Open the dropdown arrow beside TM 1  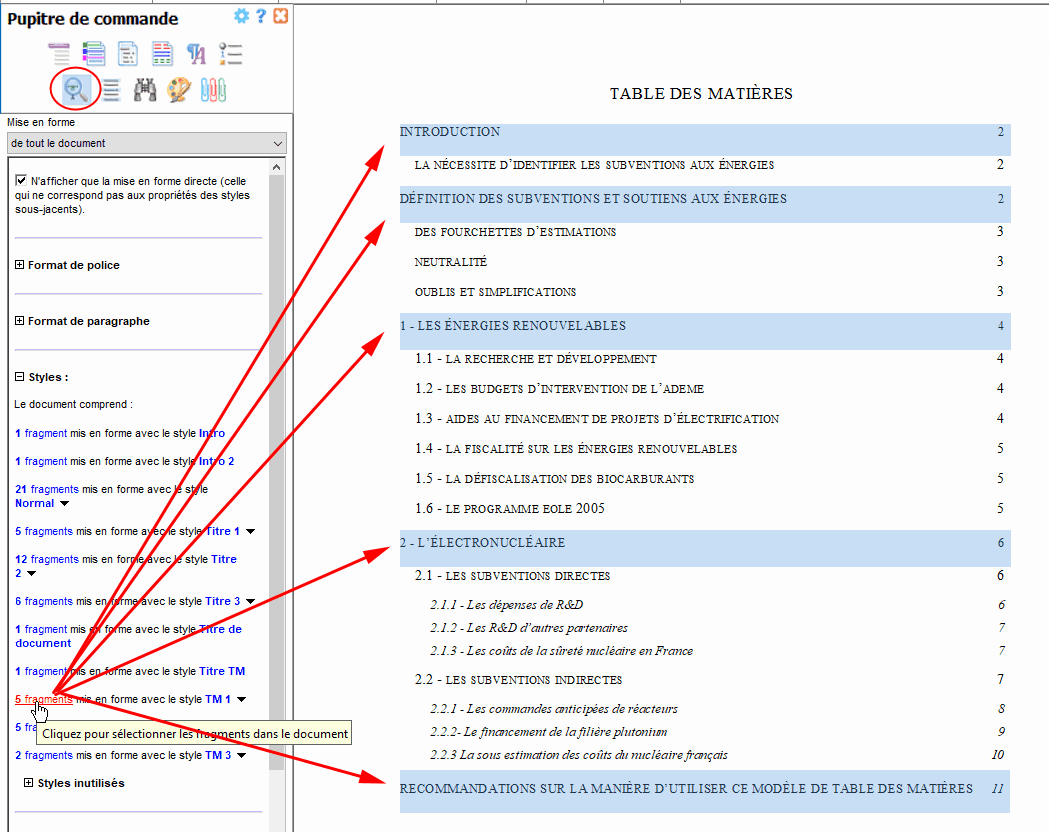tap(242, 700)
